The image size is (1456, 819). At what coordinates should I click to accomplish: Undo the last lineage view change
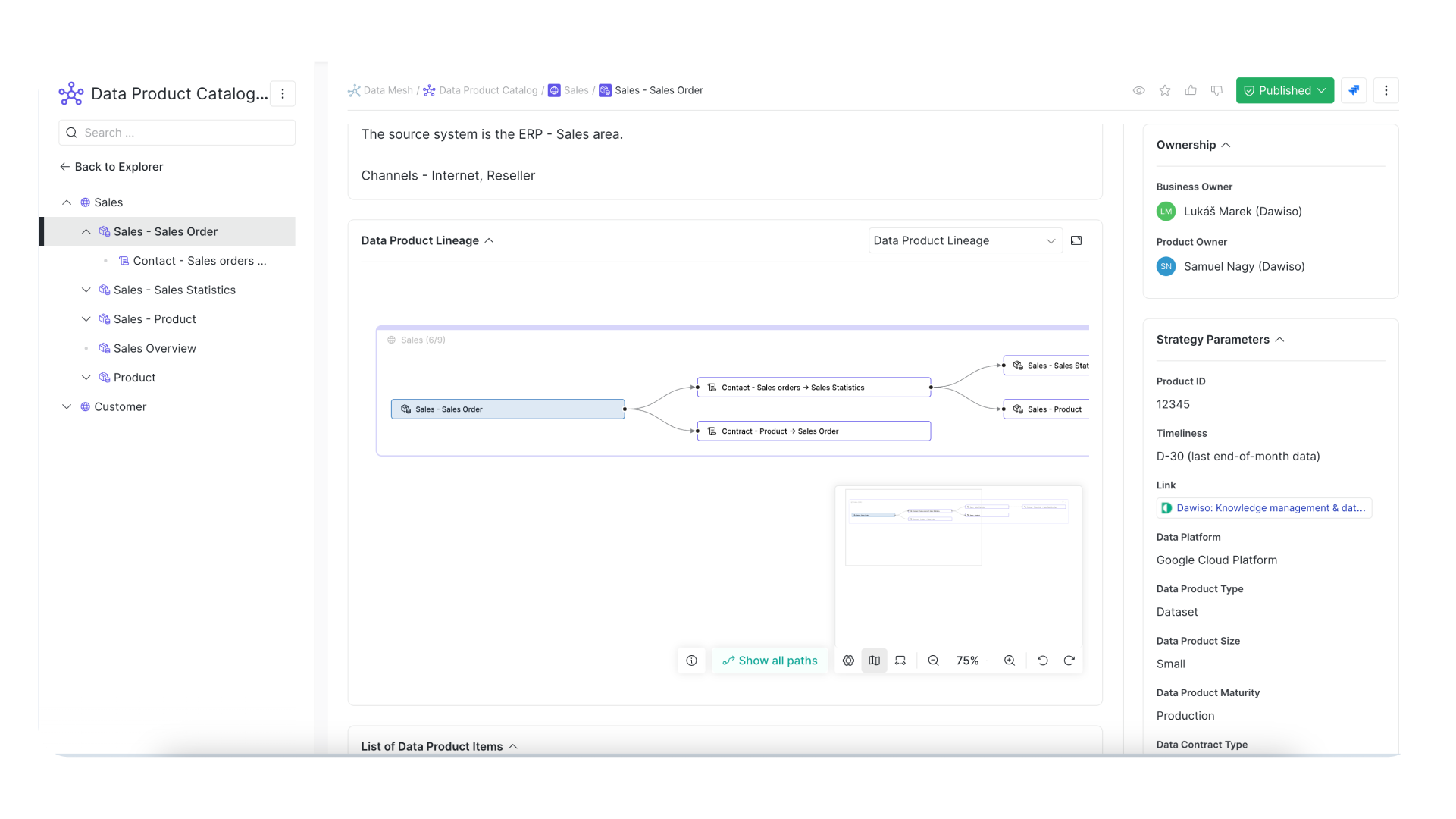coord(1042,661)
